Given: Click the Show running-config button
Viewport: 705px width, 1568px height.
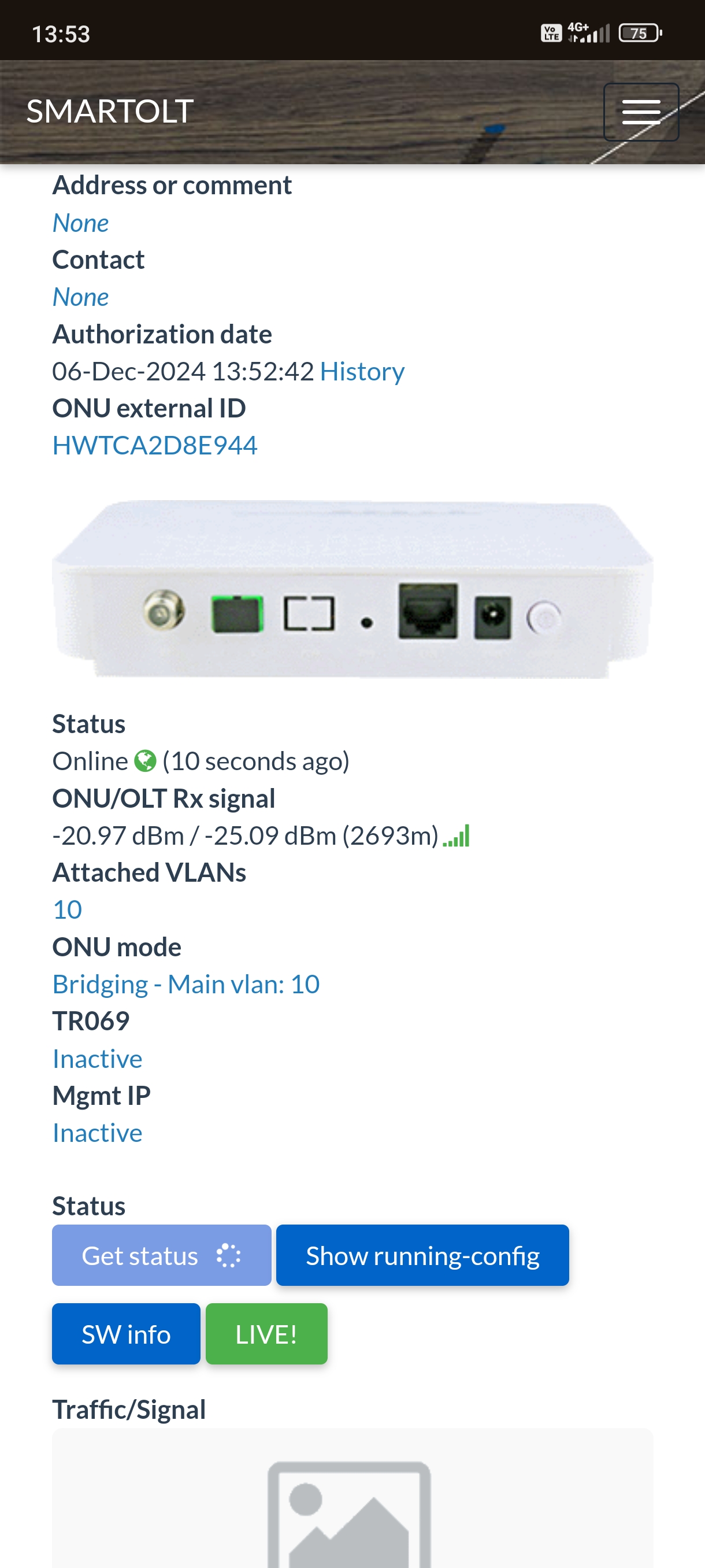Looking at the screenshot, I should (x=422, y=1255).
